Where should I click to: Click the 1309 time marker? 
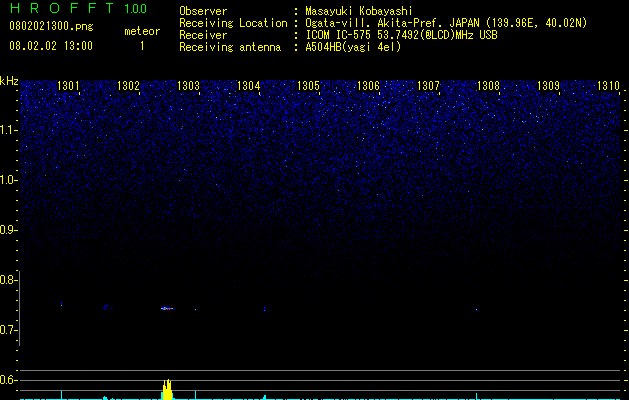coord(548,86)
